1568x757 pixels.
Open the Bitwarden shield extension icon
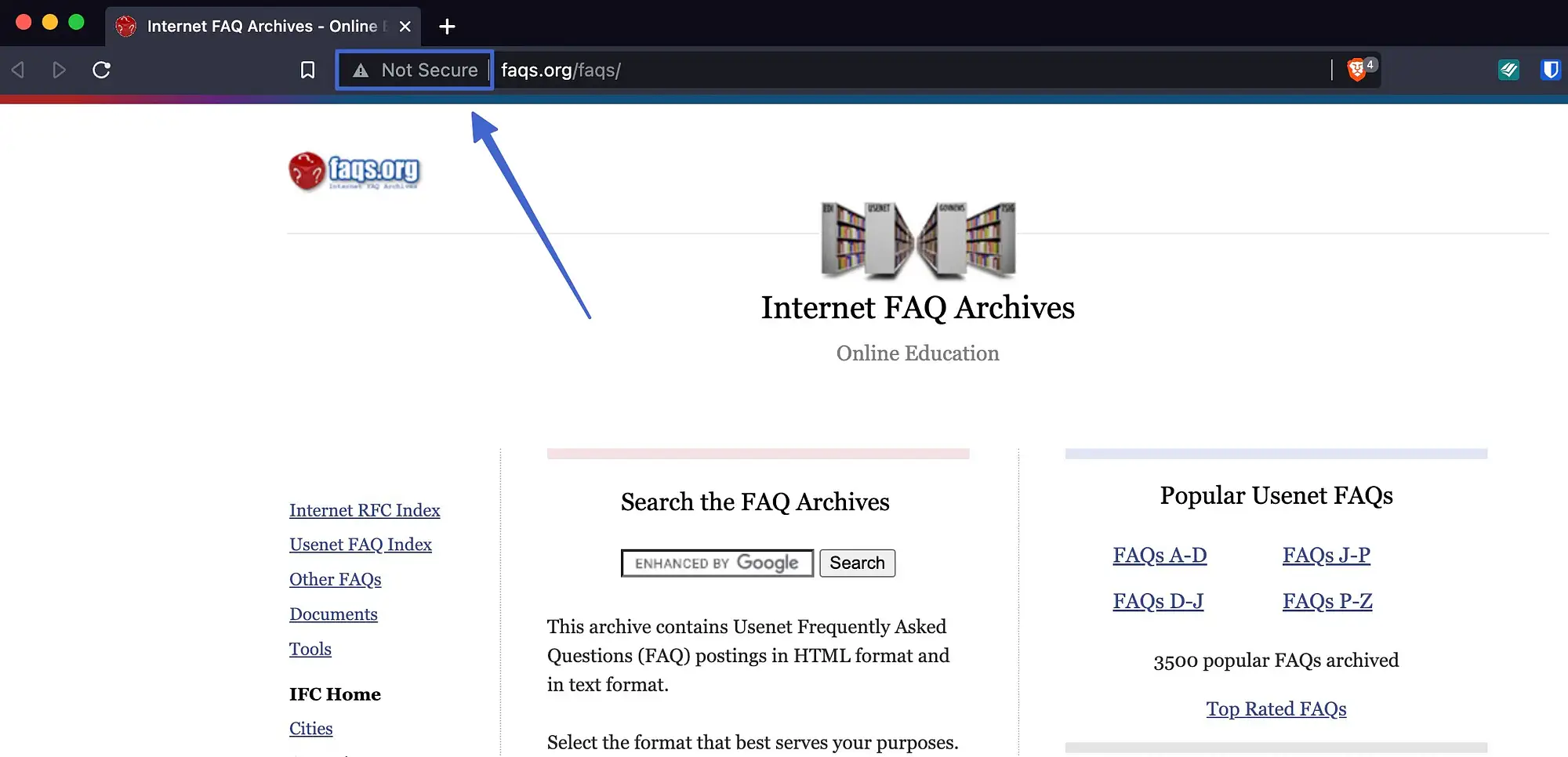pyautogui.click(x=1550, y=71)
